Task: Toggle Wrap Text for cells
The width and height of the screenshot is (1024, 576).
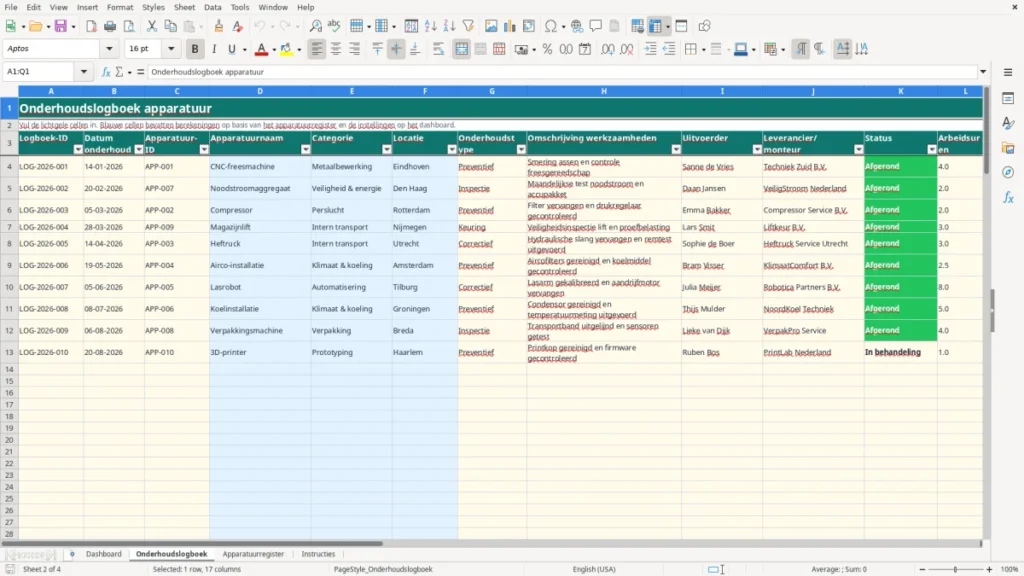Action: pyautogui.click(x=438, y=49)
